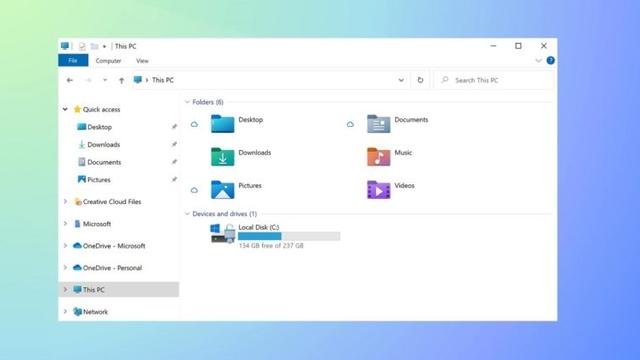Image resolution: width=640 pixels, height=360 pixels.
Task: Open recent locations dropdown arrow
Action: (105, 80)
